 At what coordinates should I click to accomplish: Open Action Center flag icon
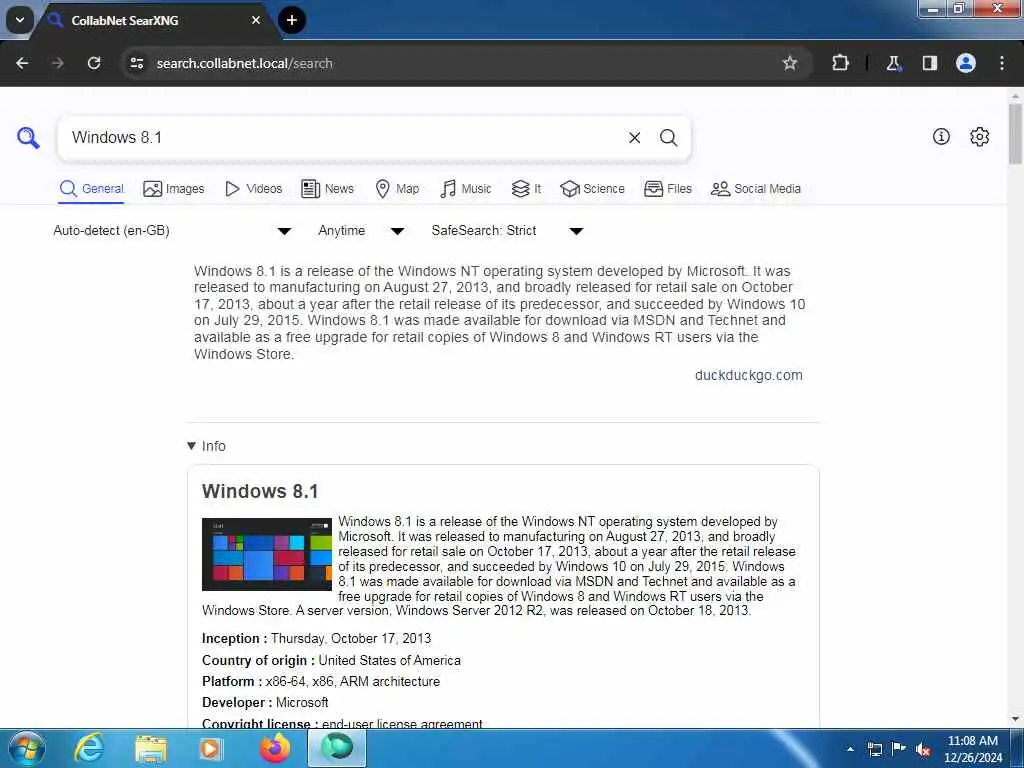[899, 749]
